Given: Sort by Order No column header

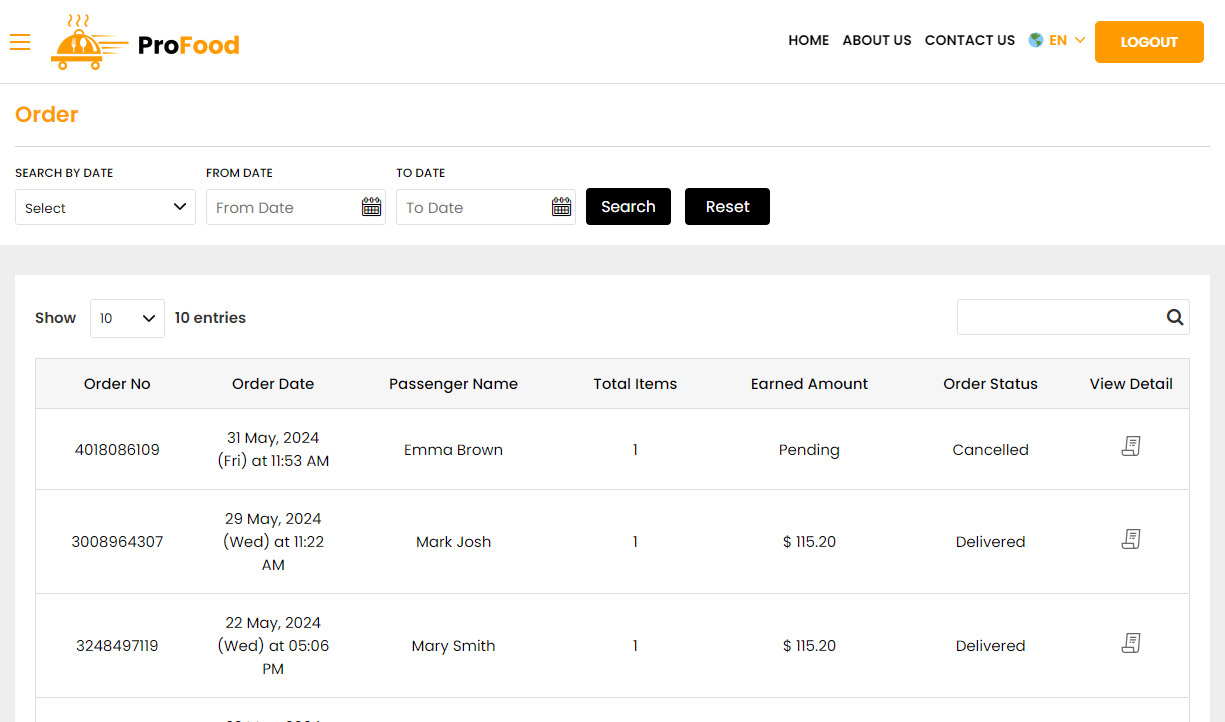Looking at the screenshot, I should point(117,384).
